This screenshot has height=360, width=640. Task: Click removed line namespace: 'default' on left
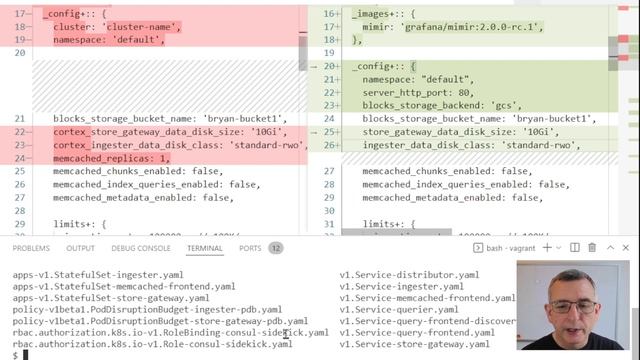pyautogui.click(x=109, y=40)
